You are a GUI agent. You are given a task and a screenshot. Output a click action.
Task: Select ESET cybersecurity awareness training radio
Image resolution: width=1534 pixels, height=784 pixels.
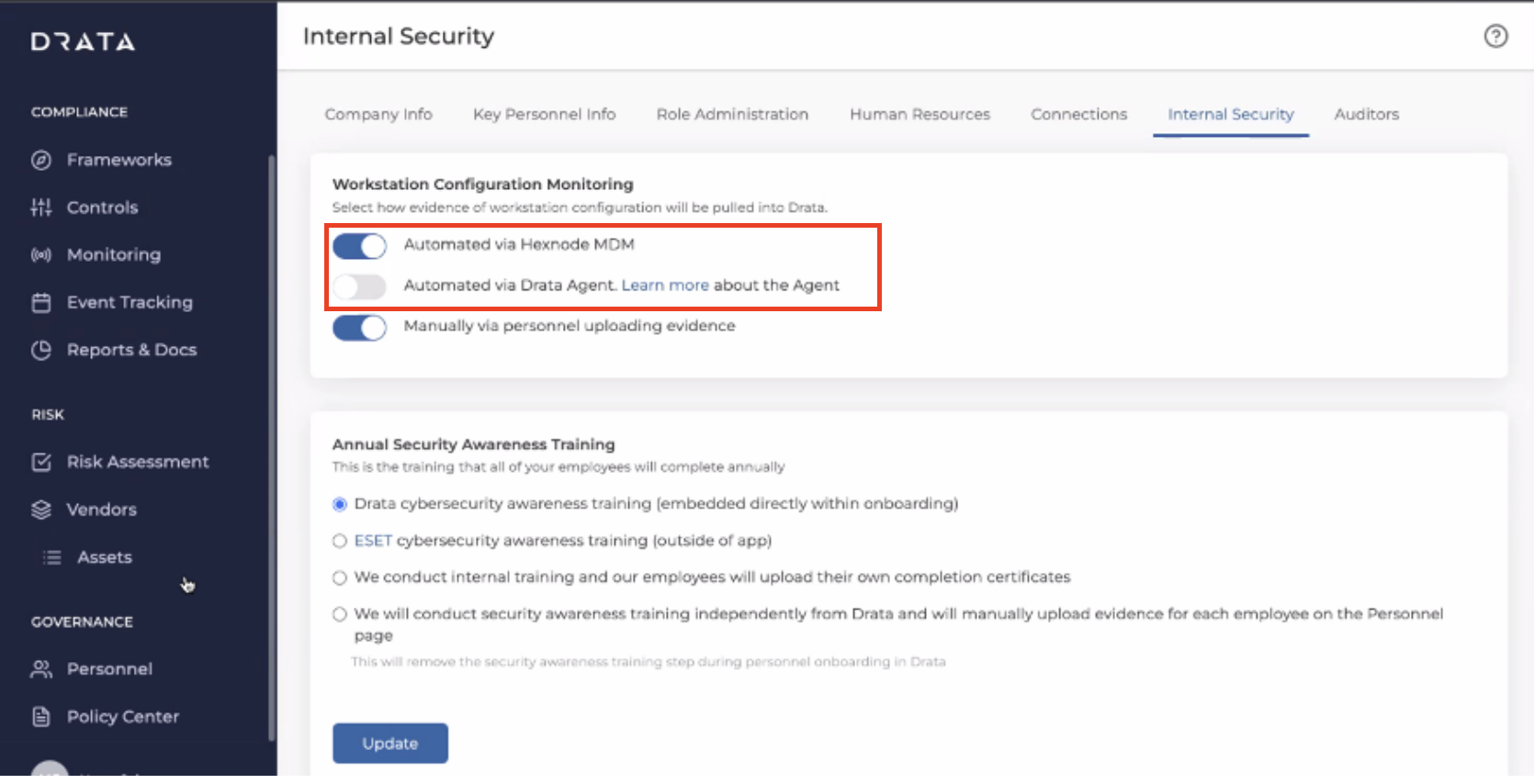[340, 541]
